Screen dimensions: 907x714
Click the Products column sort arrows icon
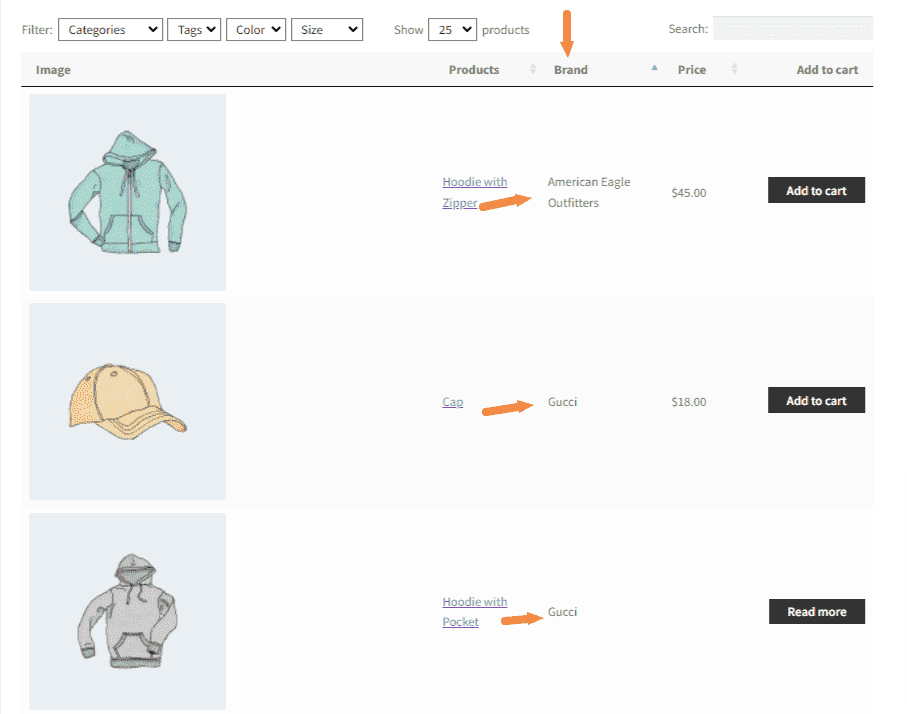coord(533,69)
